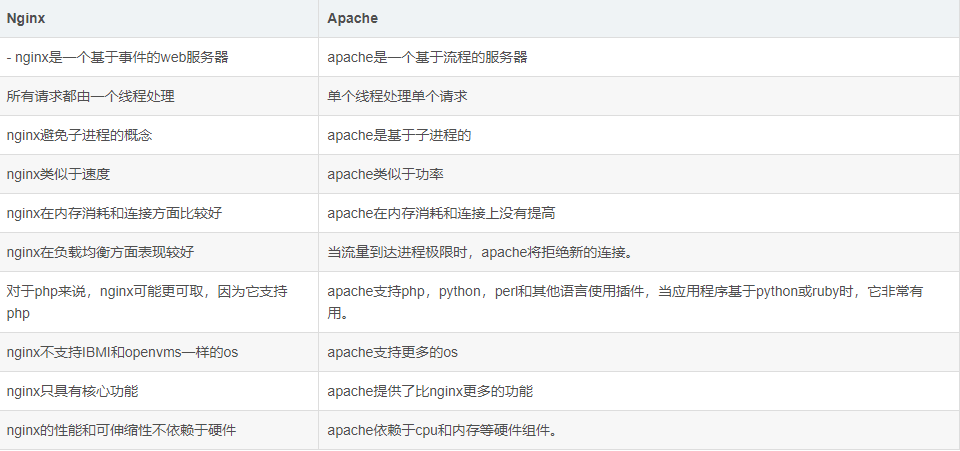Click cell 'nginx类似于速度'
Screen dimensions: 960x451
click(x=159, y=174)
